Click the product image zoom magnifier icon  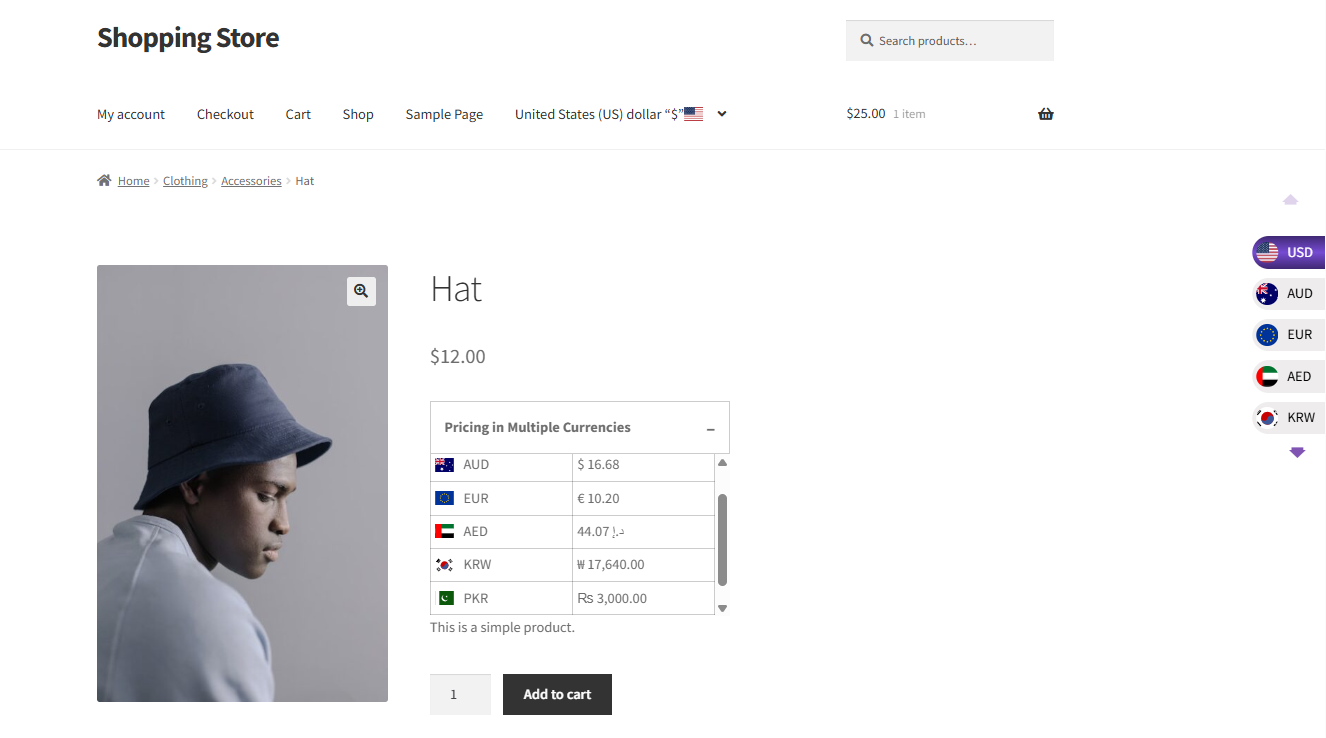(x=361, y=291)
